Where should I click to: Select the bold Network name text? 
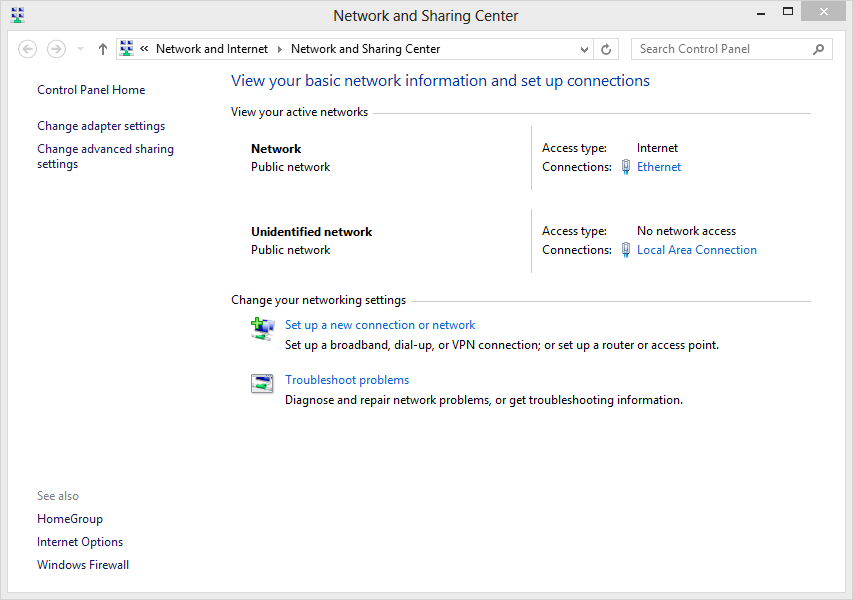[276, 149]
